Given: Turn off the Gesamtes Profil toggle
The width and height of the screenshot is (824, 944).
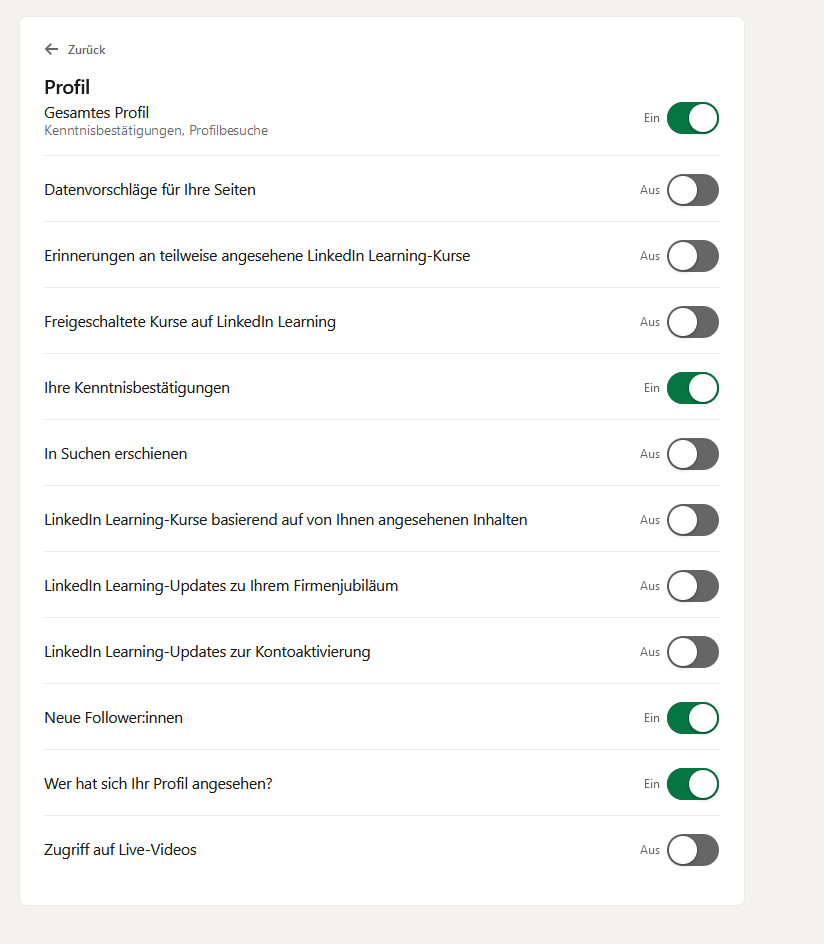Looking at the screenshot, I should [692, 118].
